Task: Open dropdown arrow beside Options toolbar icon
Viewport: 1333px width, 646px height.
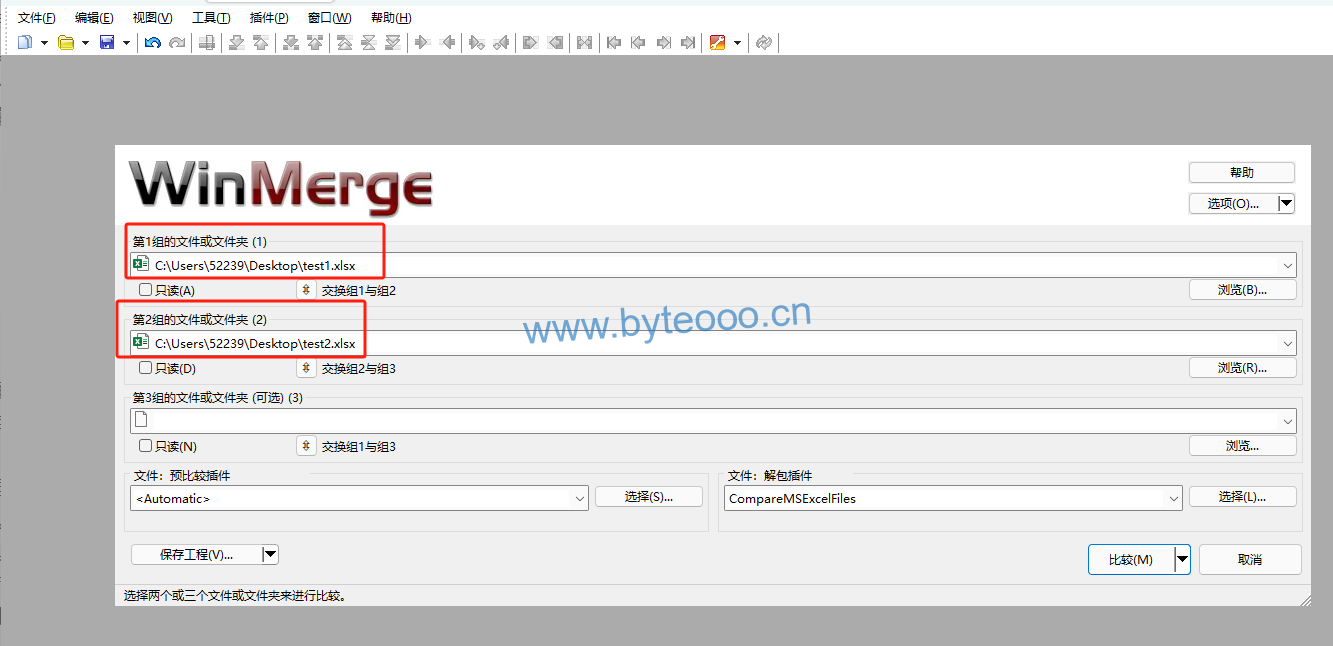Action: (x=737, y=42)
